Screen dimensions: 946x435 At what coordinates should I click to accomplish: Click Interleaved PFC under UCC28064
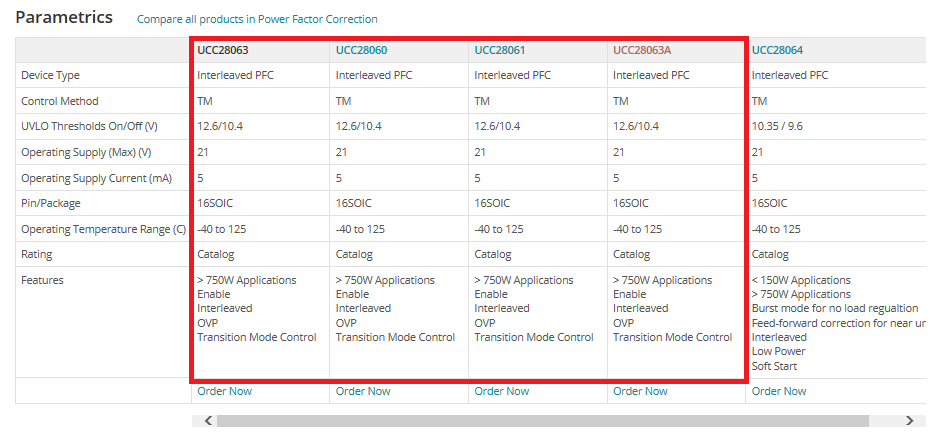pyautogui.click(x=790, y=75)
